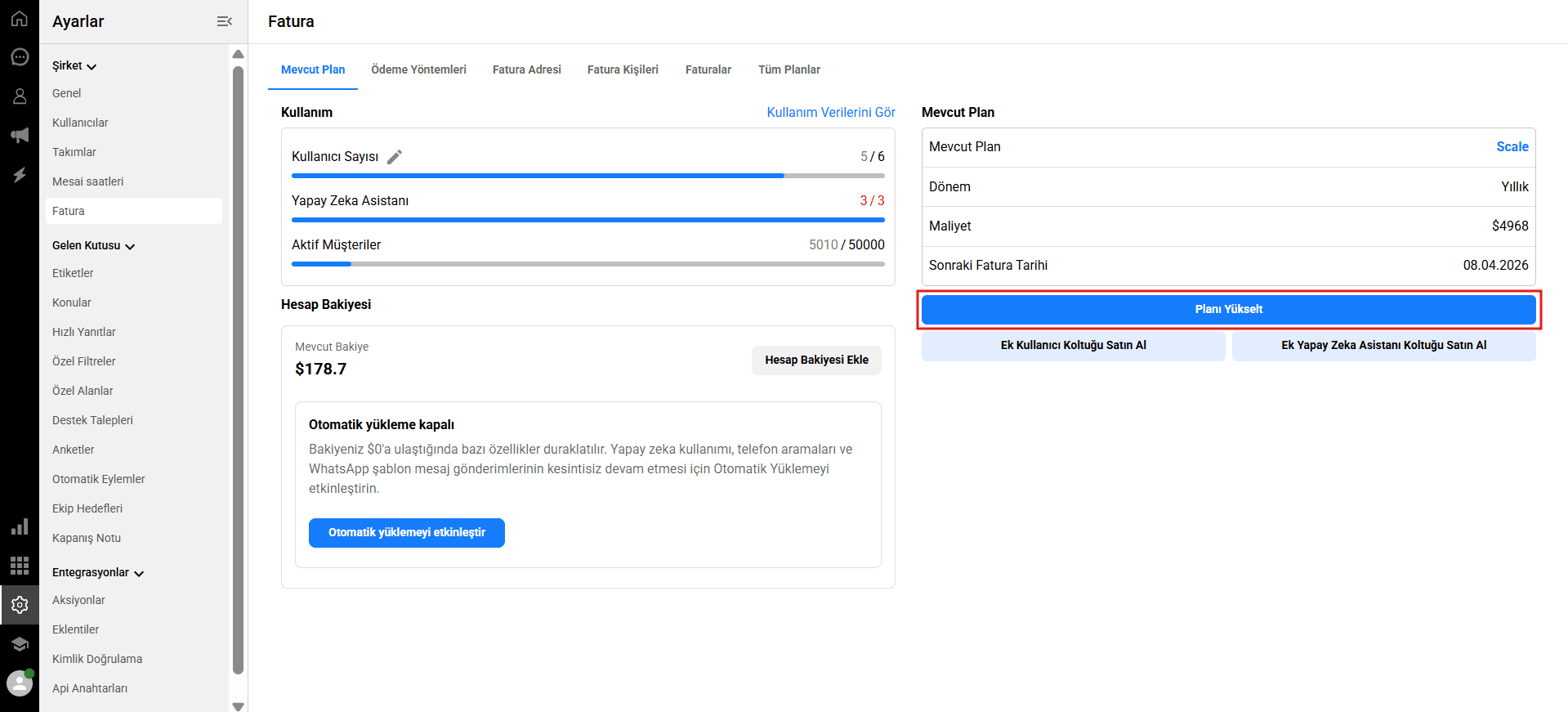Click sidebar scrollbar down arrow
Image resolution: width=1568 pixels, height=712 pixels.
tap(238, 706)
